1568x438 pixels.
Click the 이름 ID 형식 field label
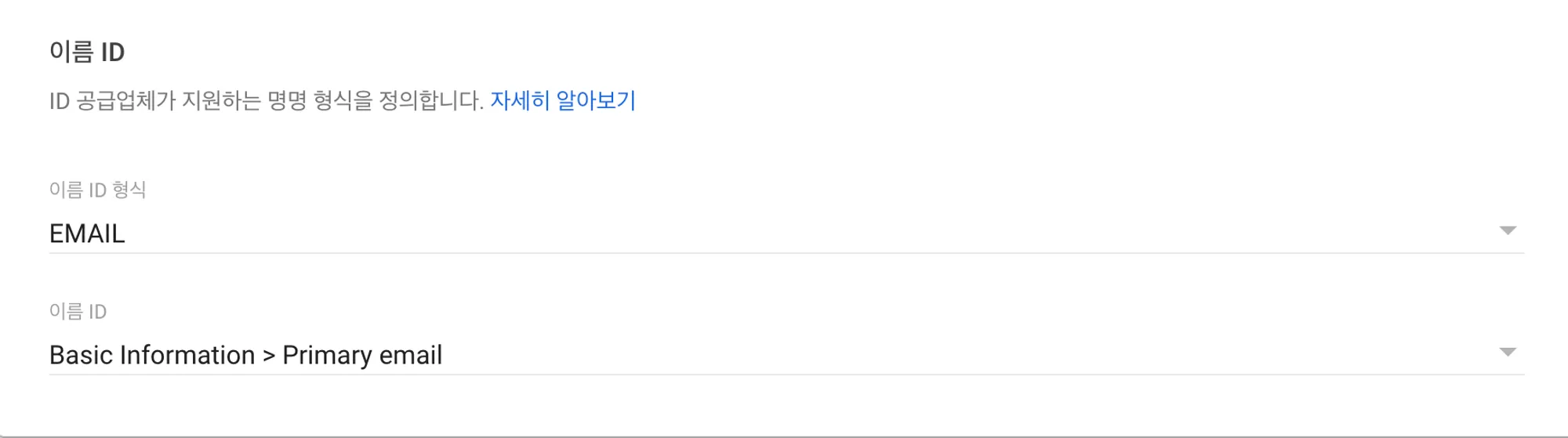(97, 190)
